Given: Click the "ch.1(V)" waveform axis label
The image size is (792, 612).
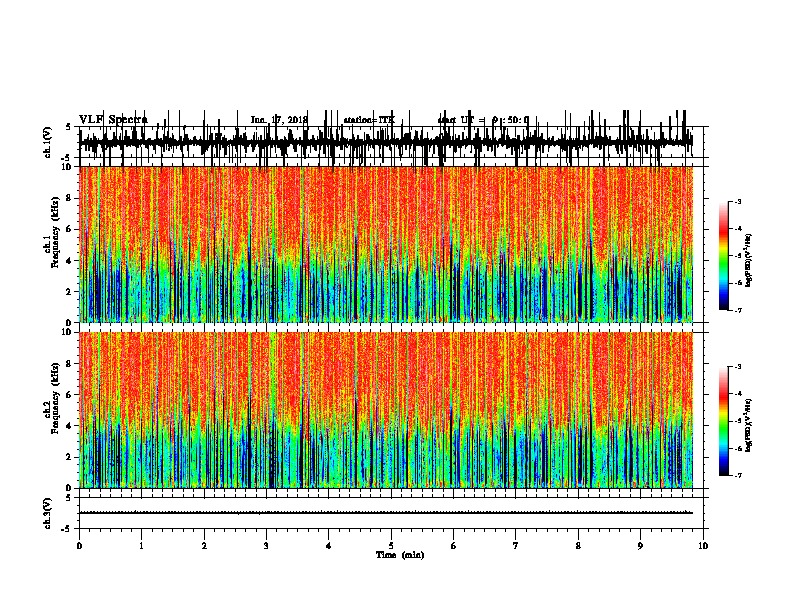Looking at the screenshot, I should pyautogui.click(x=48, y=142).
